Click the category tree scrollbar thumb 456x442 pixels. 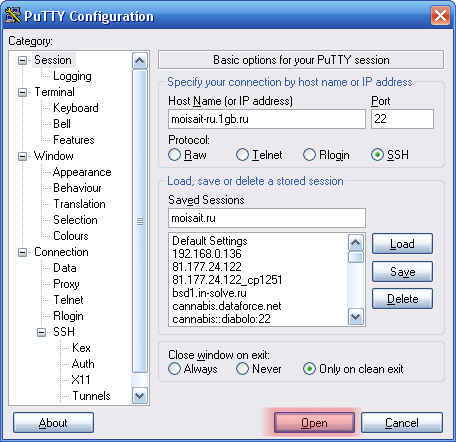point(140,221)
